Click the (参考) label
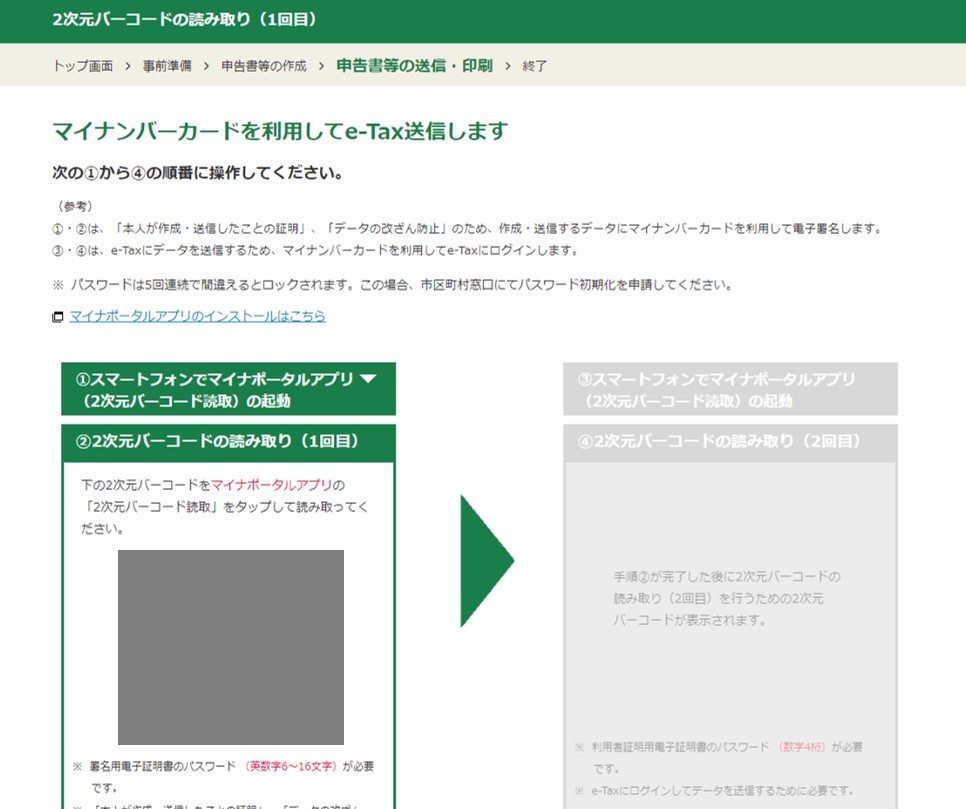The height and width of the screenshot is (809, 966). tap(75, 206)
